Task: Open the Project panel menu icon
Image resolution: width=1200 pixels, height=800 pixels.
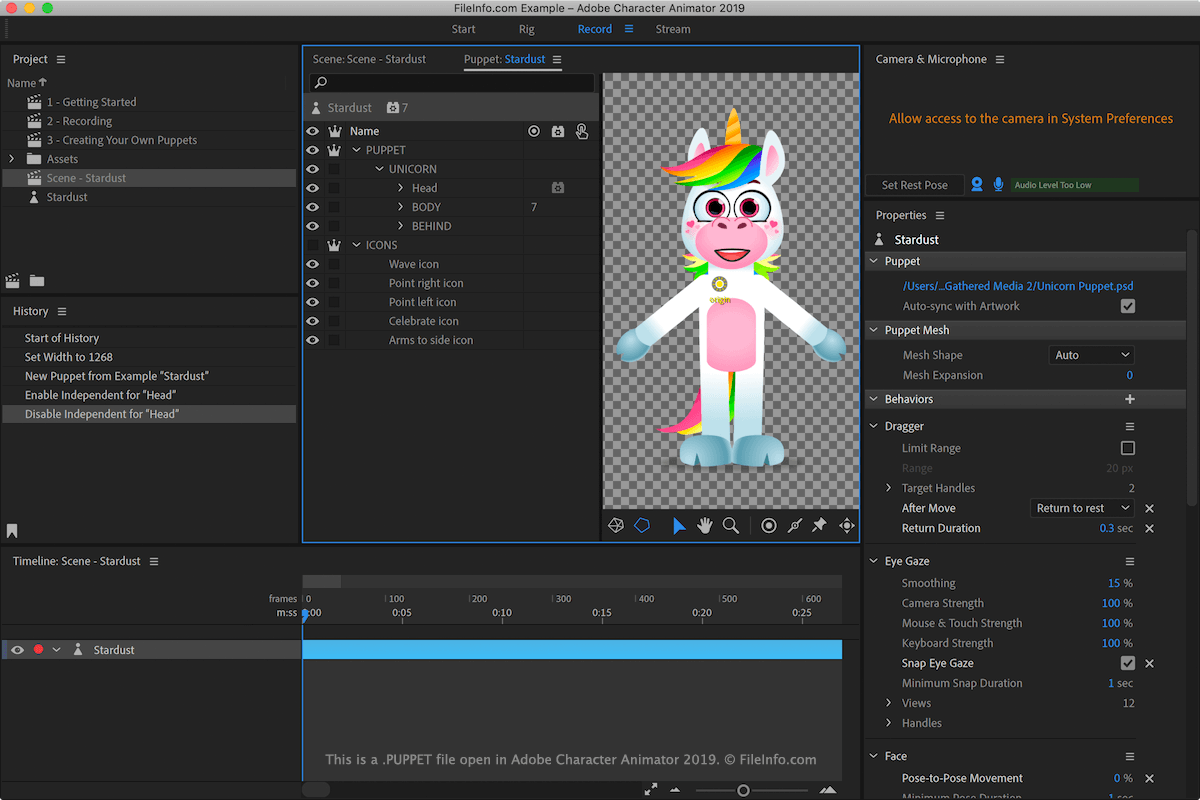Action: (x=61, y=60)
